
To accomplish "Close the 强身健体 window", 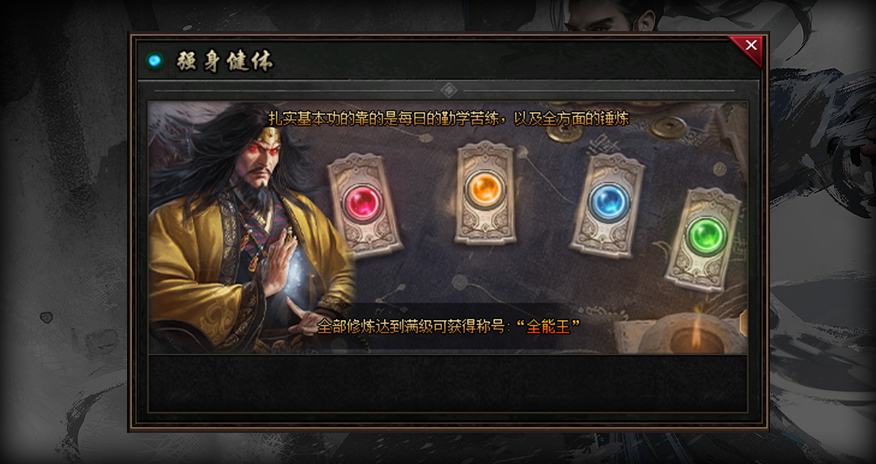I will tap(750, 46).
